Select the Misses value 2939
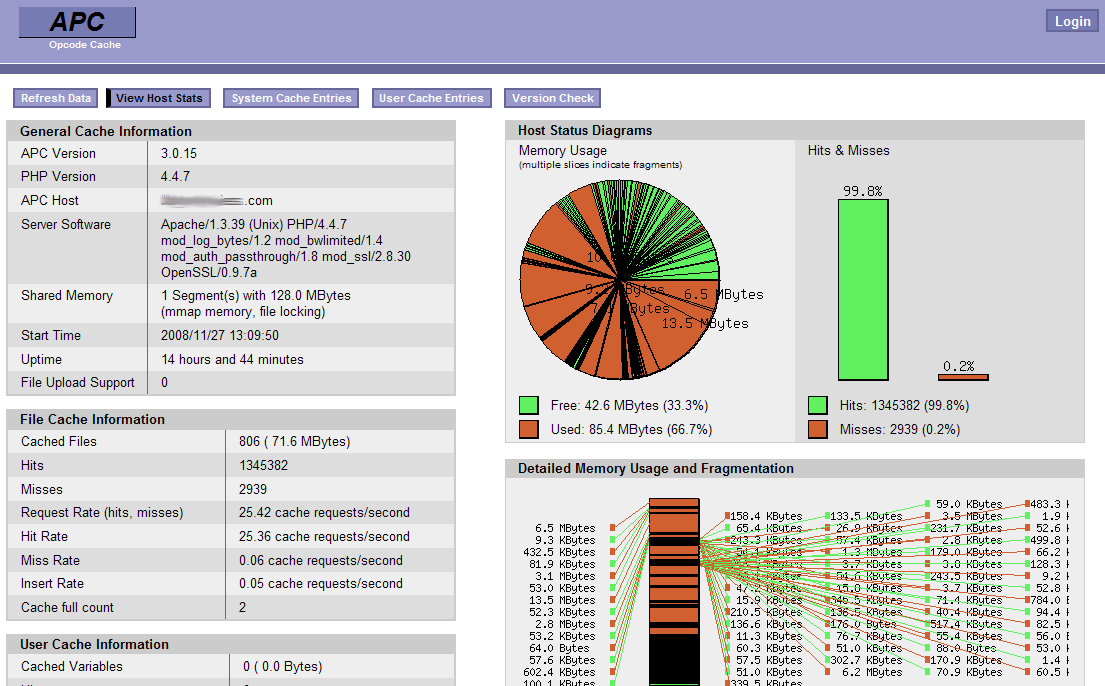The image size is (1105, 686). click(253, 489)
